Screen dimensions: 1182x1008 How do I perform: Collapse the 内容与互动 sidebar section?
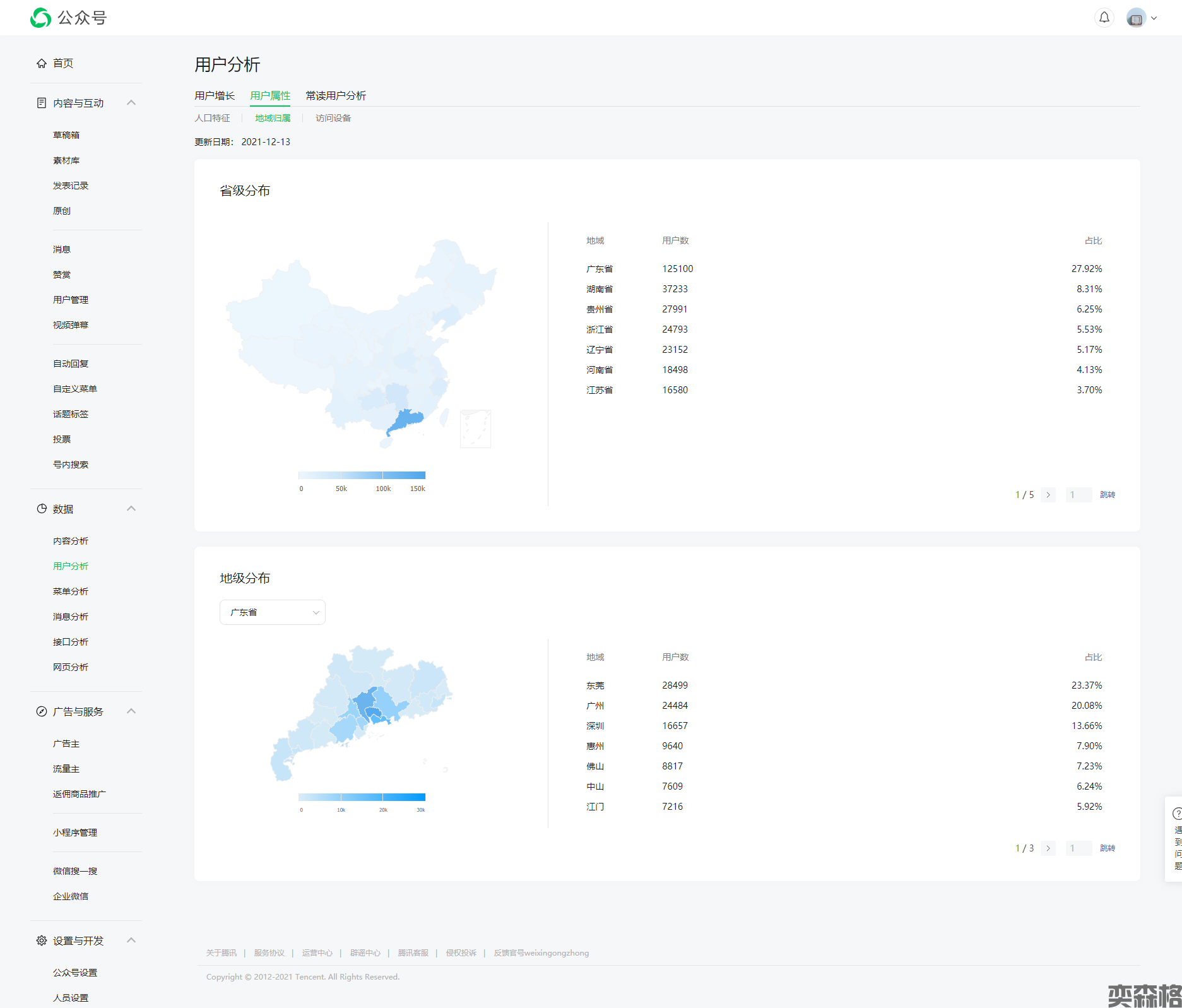[x=131, y=103]
